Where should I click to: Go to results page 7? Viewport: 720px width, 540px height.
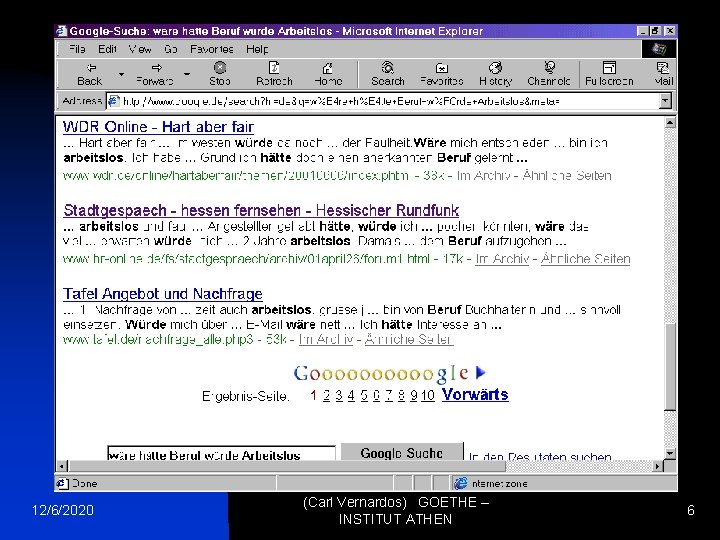coord(389,395)
